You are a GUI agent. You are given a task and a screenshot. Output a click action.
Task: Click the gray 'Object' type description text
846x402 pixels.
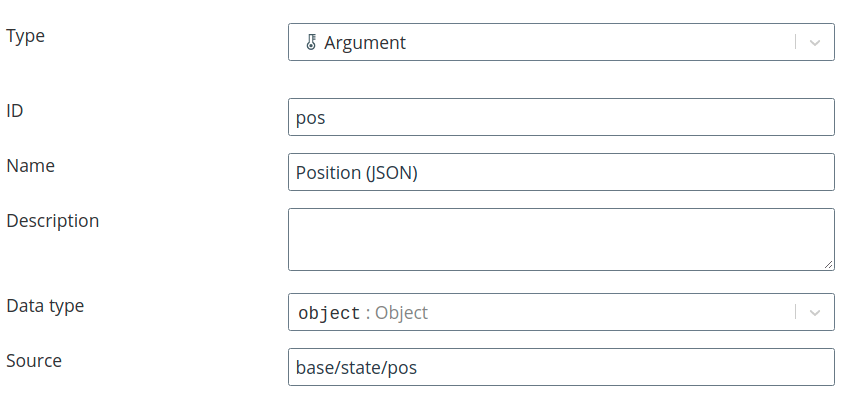(401, 312)
